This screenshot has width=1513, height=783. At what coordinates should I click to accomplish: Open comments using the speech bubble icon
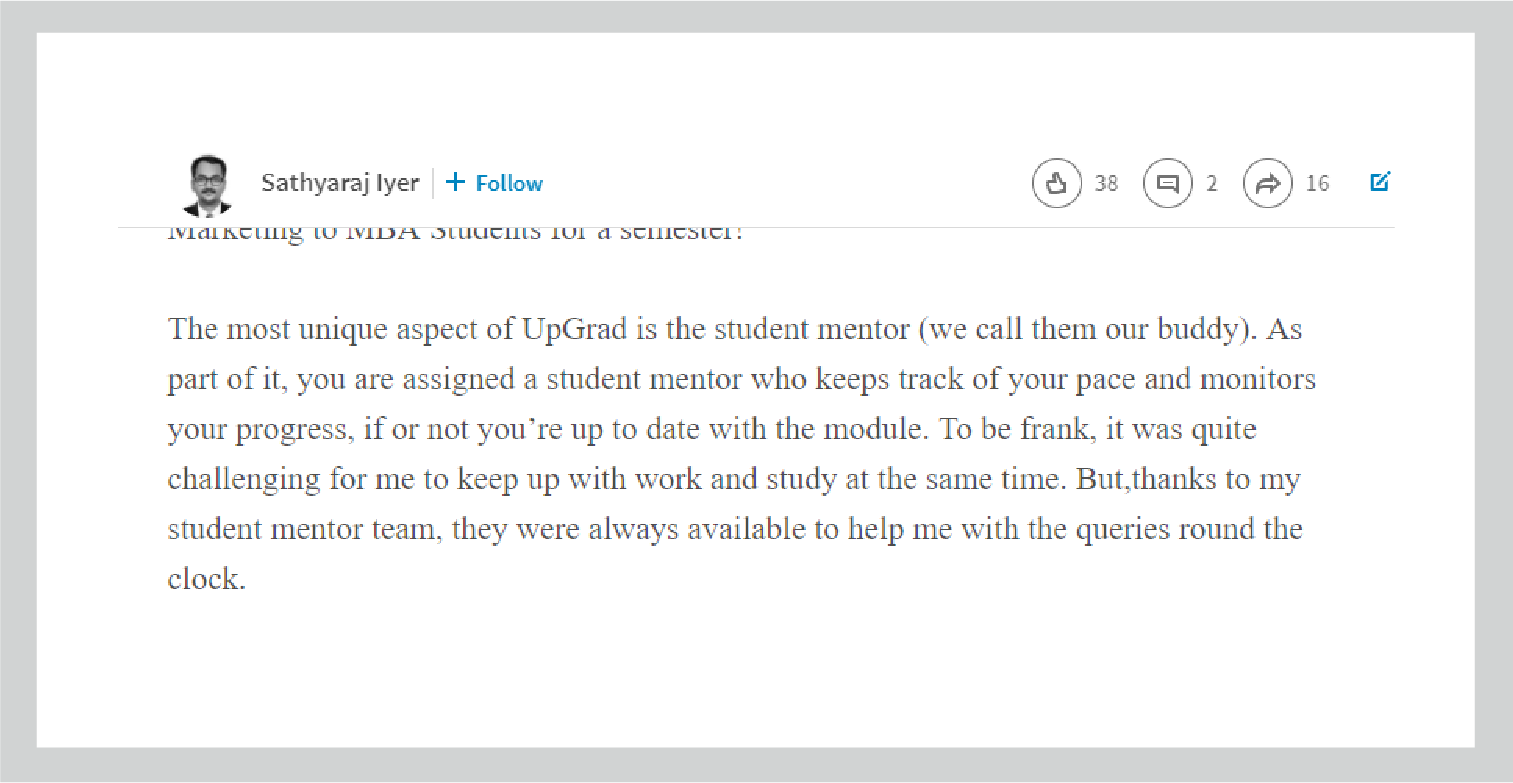pos(1168,184)
